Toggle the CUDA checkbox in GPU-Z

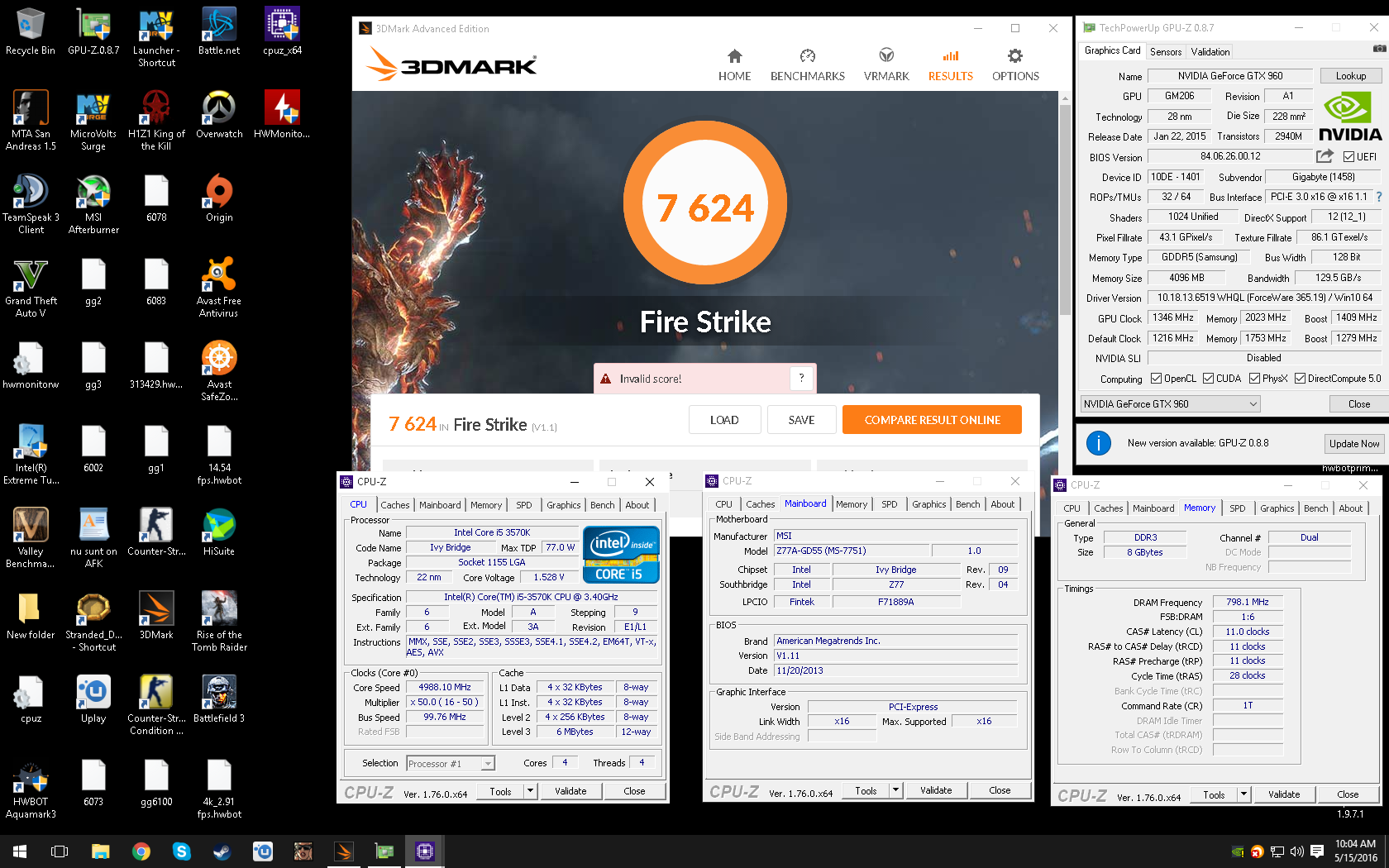tap(1209, 379)
